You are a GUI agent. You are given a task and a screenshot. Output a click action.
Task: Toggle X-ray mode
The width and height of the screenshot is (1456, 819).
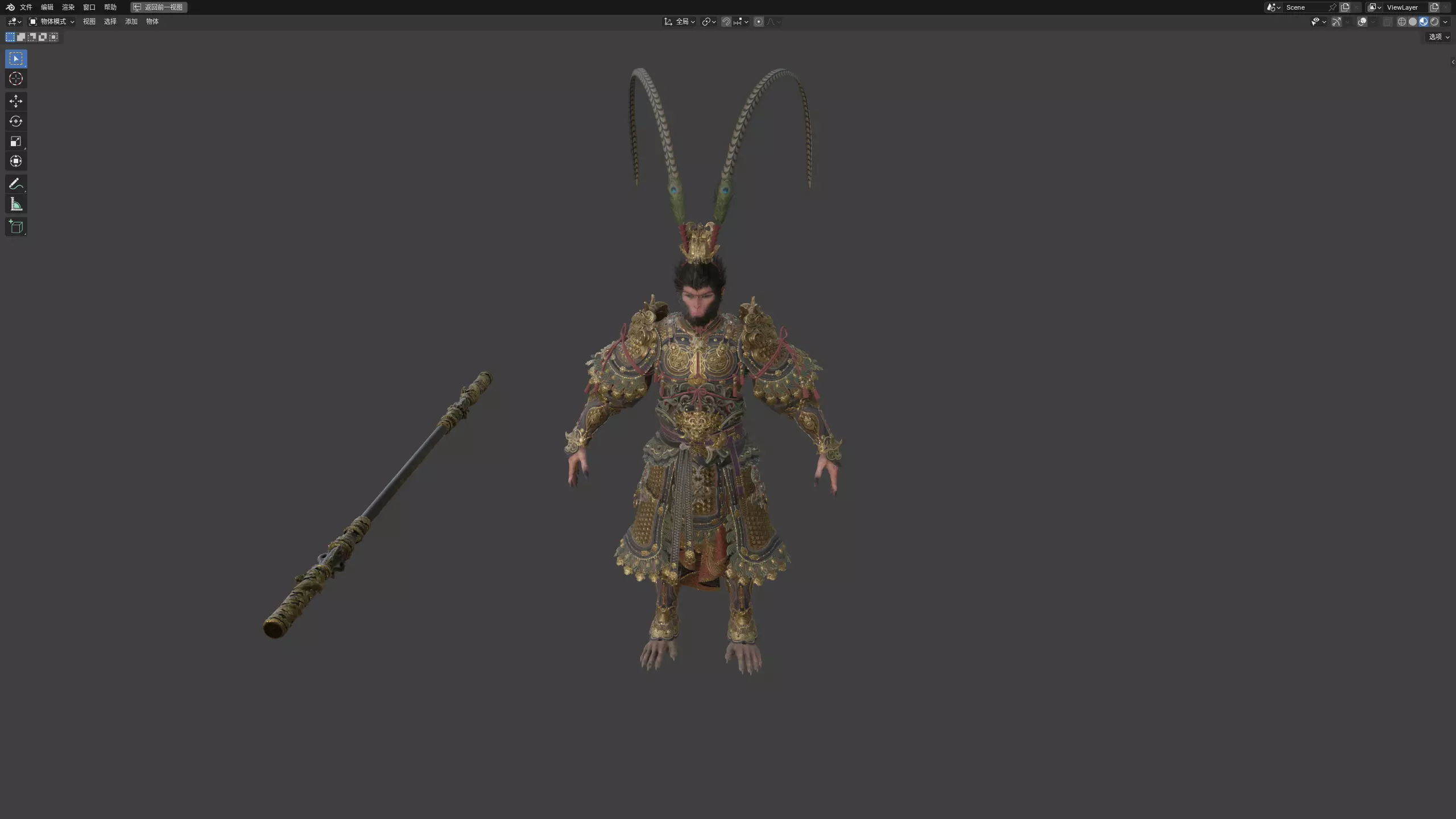click(x=1388, y=22)
